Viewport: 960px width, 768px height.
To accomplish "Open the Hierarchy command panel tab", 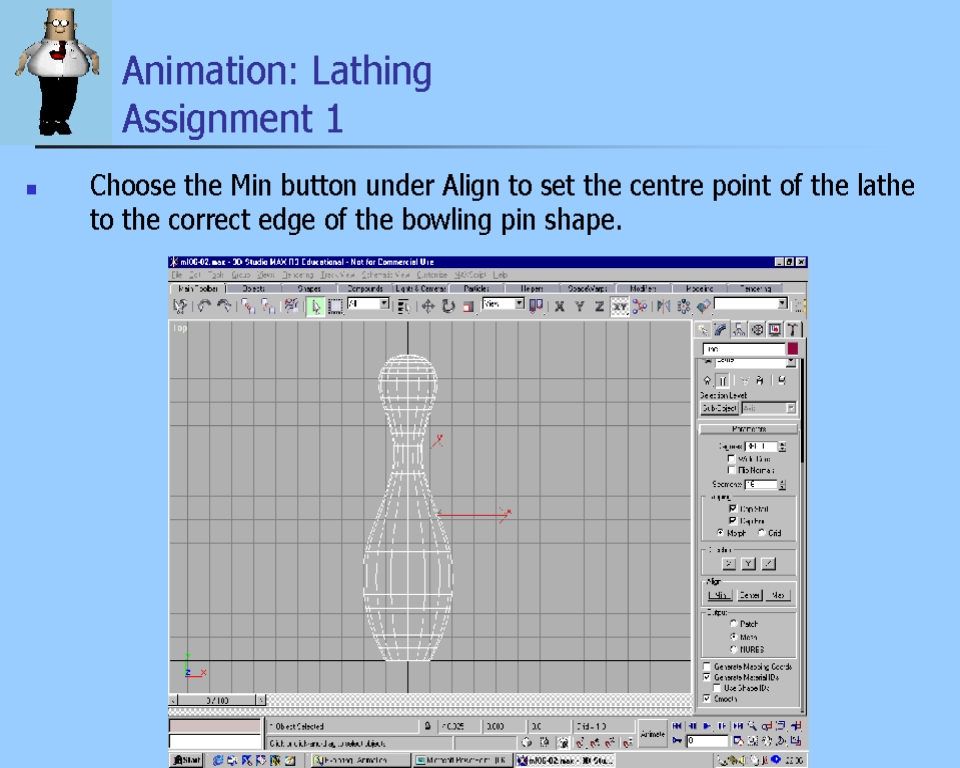I will pos(739,329).
